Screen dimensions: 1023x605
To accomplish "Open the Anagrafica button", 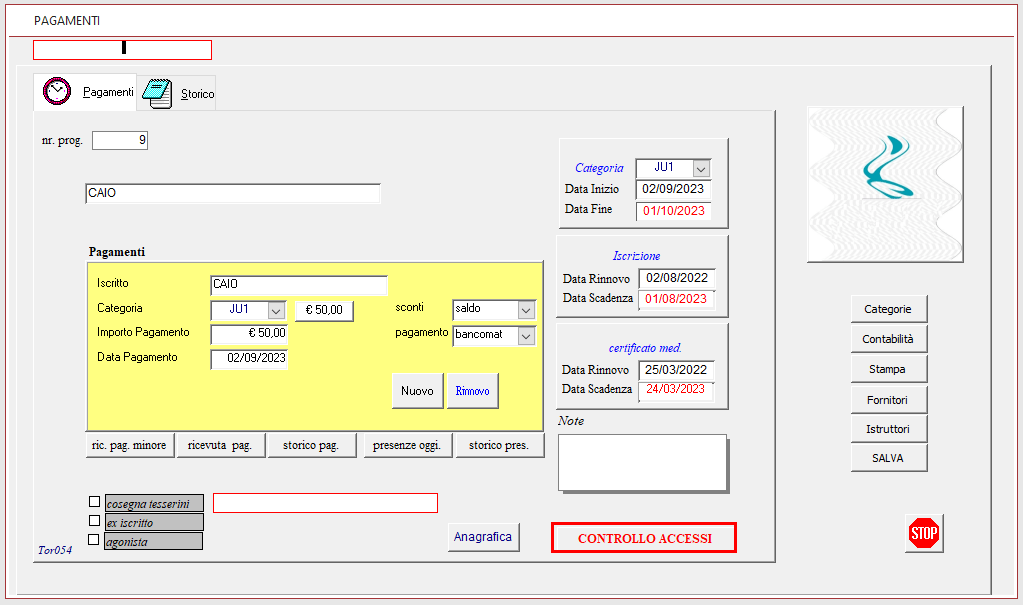I will click(x=483, y=537).
